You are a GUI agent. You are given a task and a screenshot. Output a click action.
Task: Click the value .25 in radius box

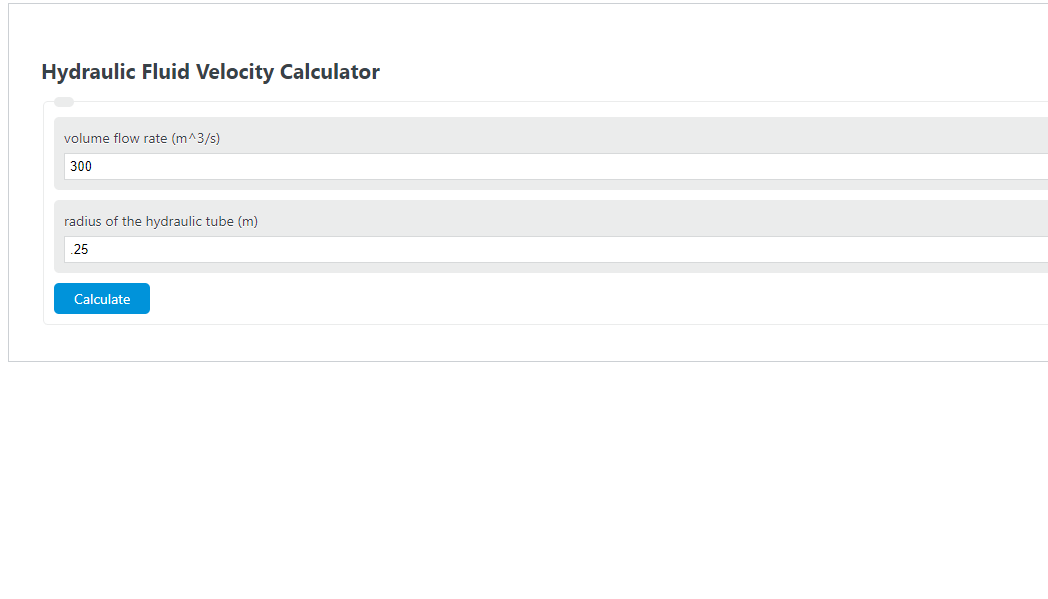(77, 249)
